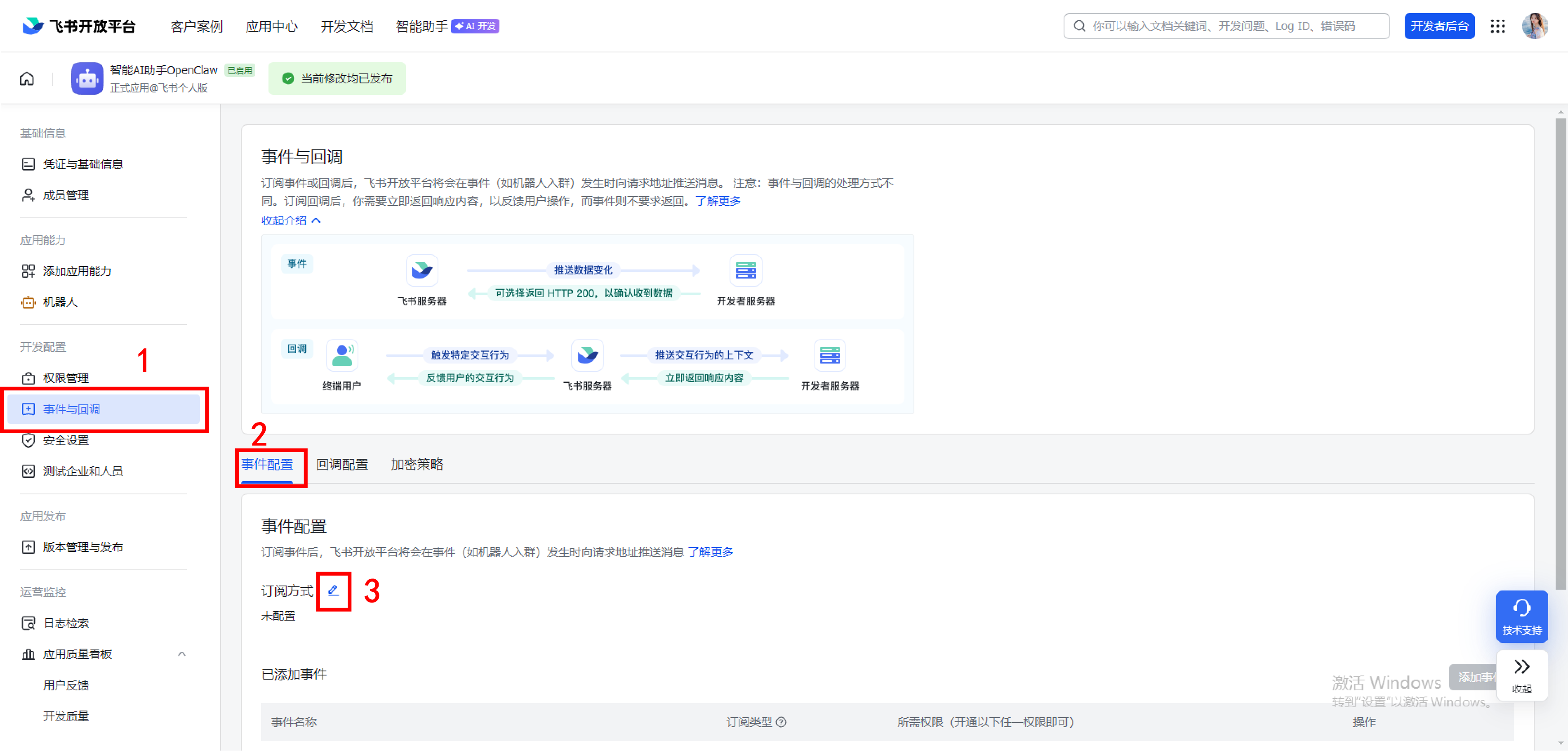Collapse the 应用质量看板 section
This screenshot has width=1568, height=751.
point(181,654)
